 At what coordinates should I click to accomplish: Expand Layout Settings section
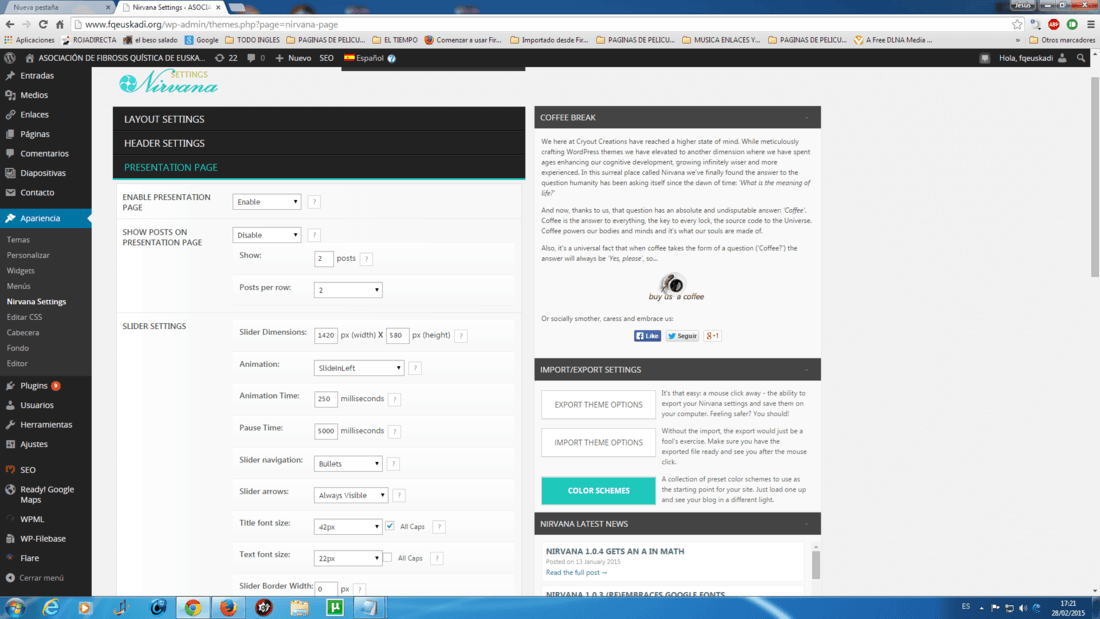[x=318, y=119]
